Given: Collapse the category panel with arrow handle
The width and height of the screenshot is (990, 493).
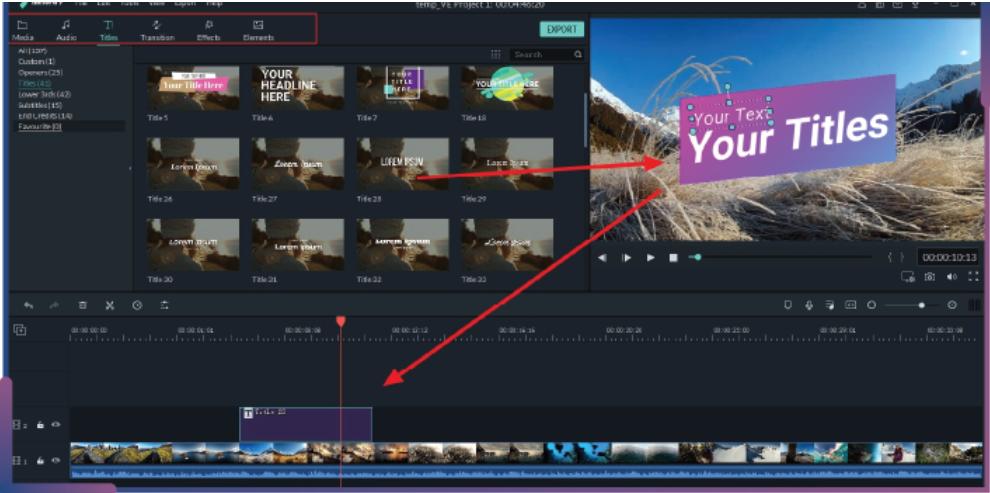Looking at the screenshot, I should click(130, 168).
